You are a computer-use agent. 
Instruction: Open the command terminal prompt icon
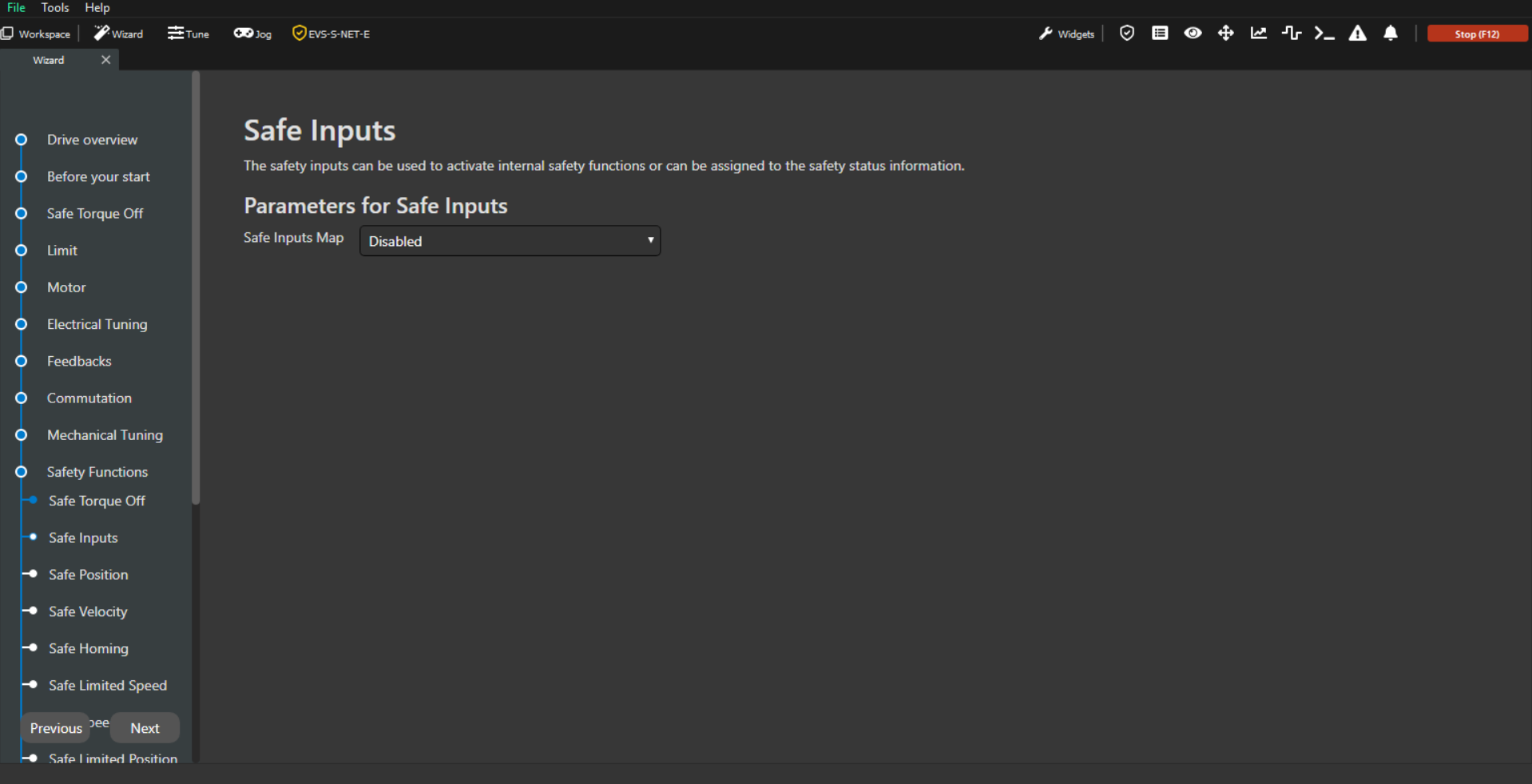(x=1324, y=34)
